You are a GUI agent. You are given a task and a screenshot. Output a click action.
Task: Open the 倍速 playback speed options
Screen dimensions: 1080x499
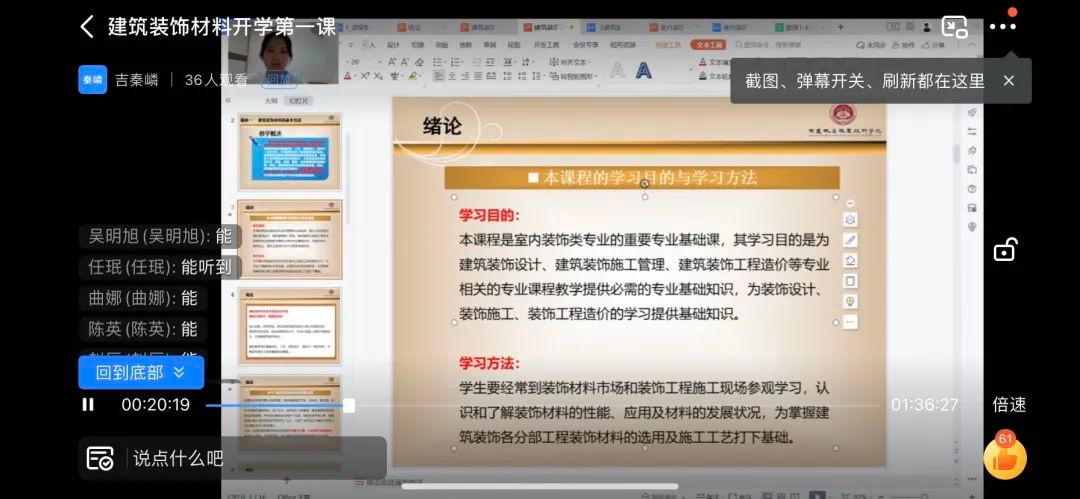pyautogui.click(x=1009, y=405)
